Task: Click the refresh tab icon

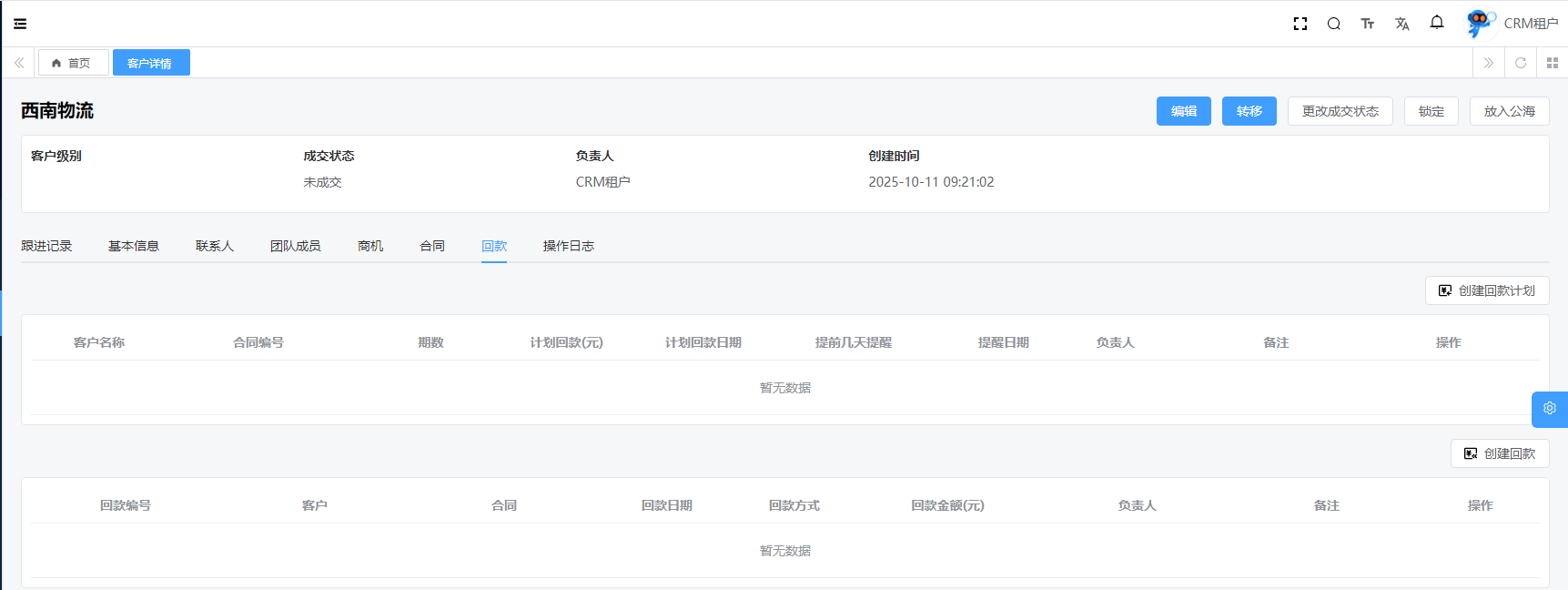Action: click(1520, 63)
